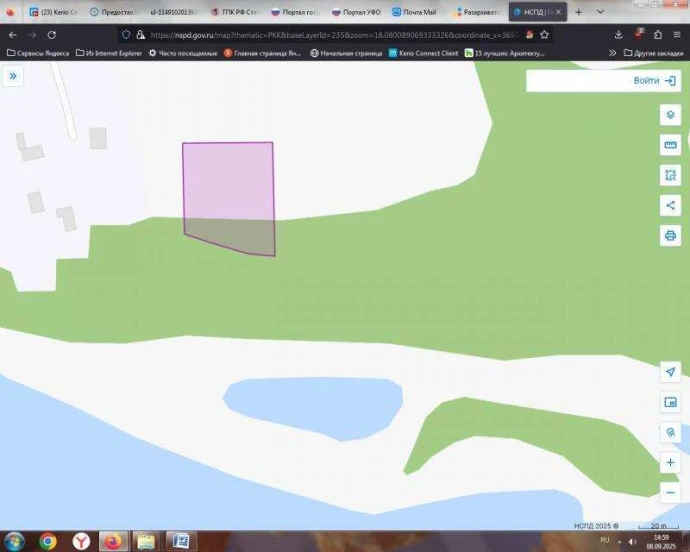Open Google Chrome from the taskbar

click(47, 540)
